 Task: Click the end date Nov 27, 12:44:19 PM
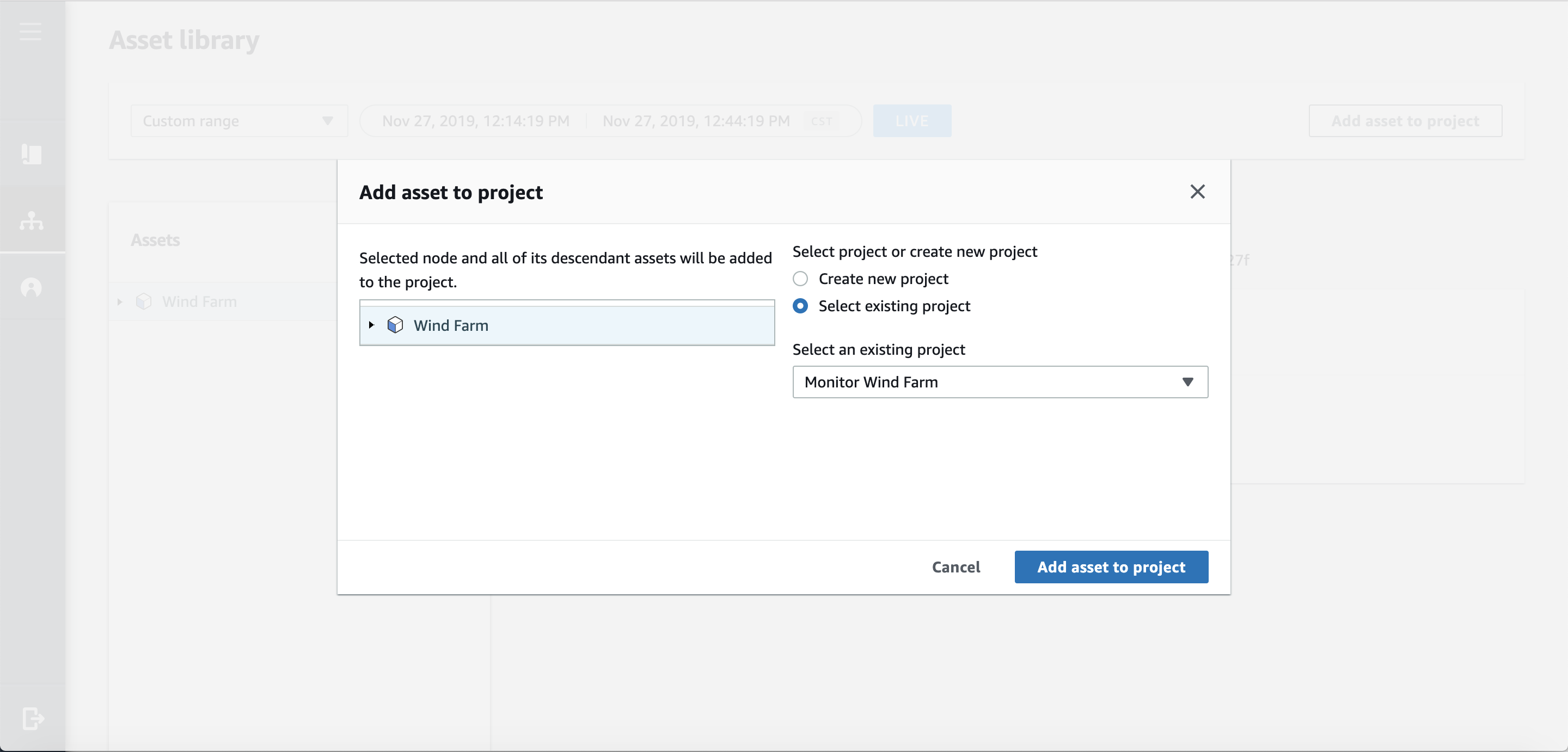point(696,121)
